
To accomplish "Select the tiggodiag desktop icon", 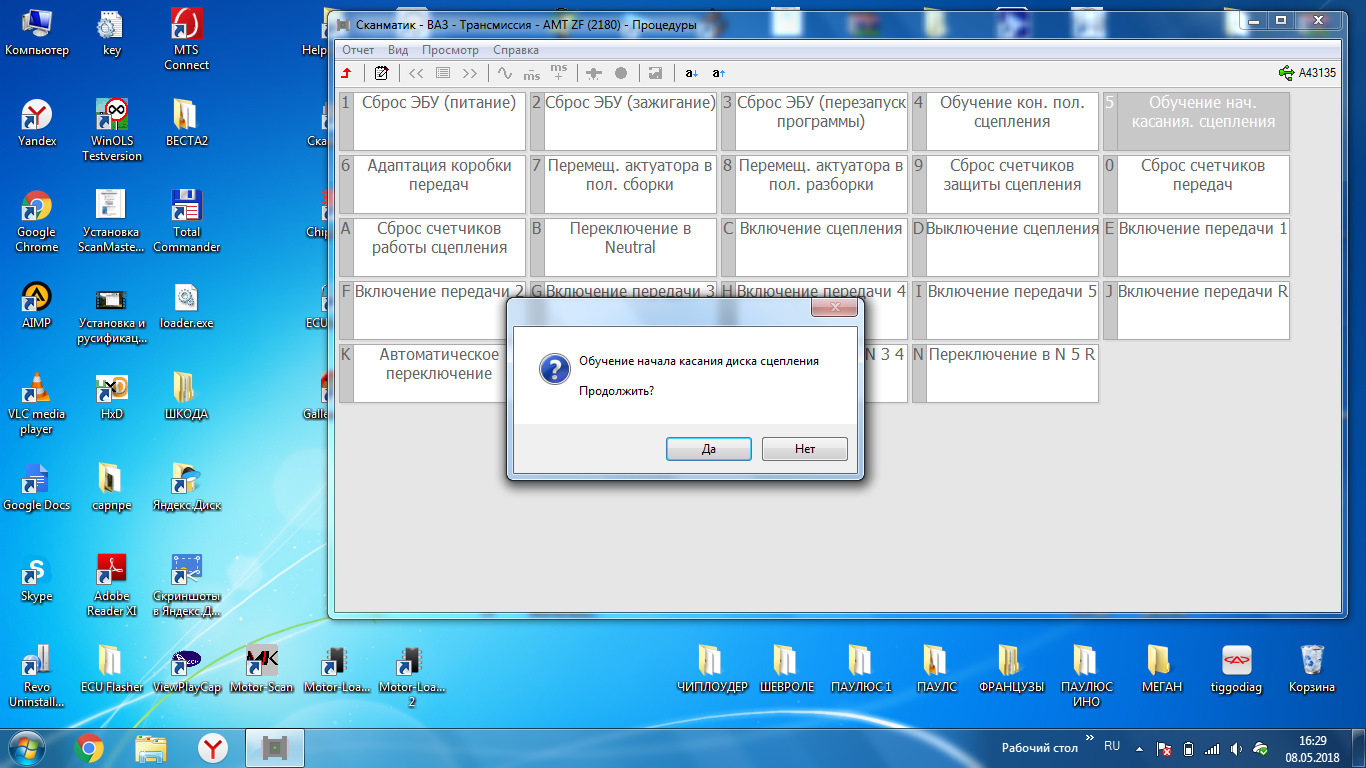I will 1237,670.
